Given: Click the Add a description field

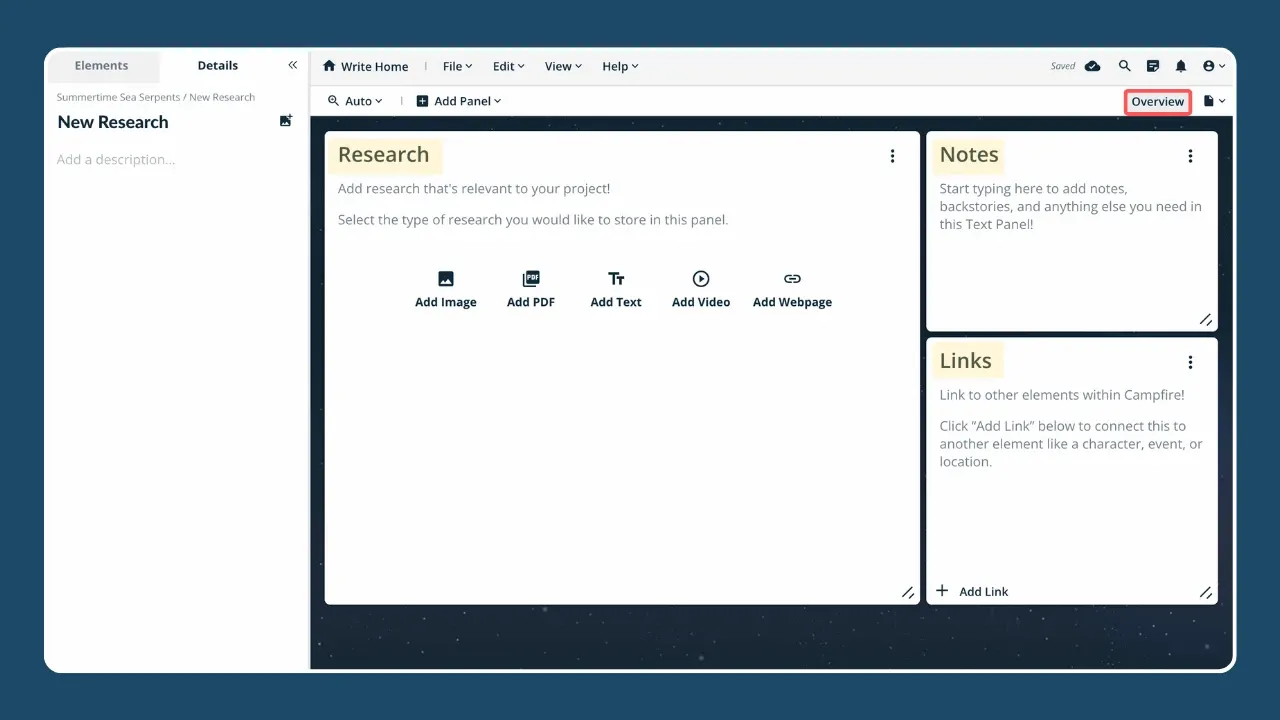Looking at the screenshot, I should 116,159.
